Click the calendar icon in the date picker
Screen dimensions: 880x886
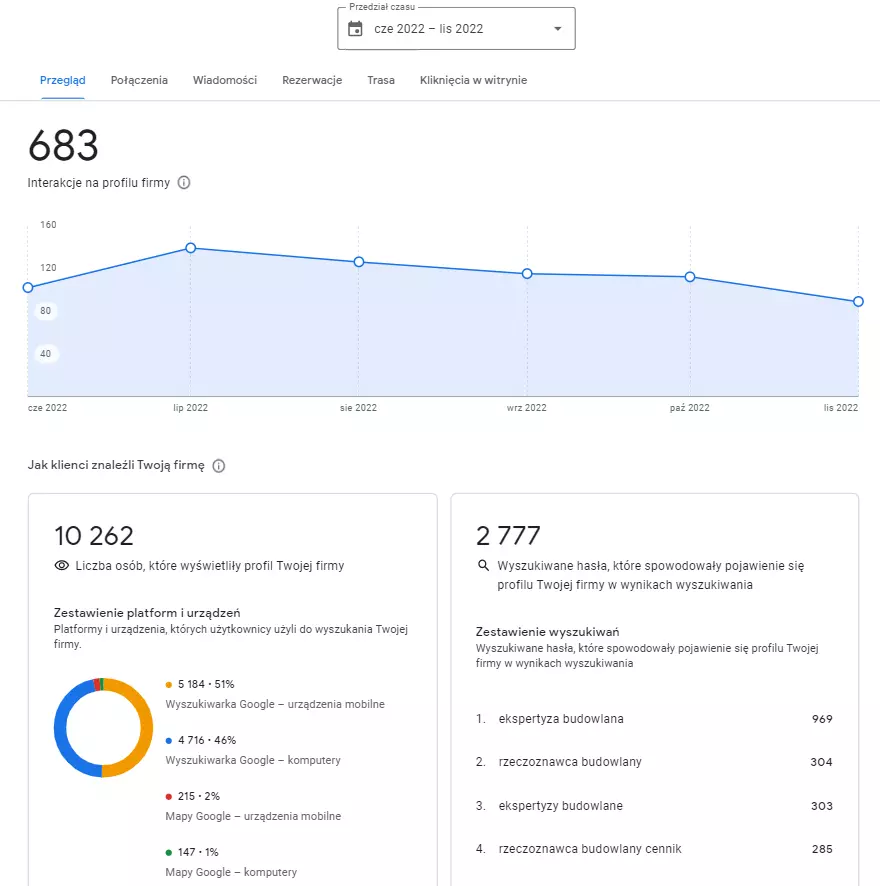[x=354, y=28]
